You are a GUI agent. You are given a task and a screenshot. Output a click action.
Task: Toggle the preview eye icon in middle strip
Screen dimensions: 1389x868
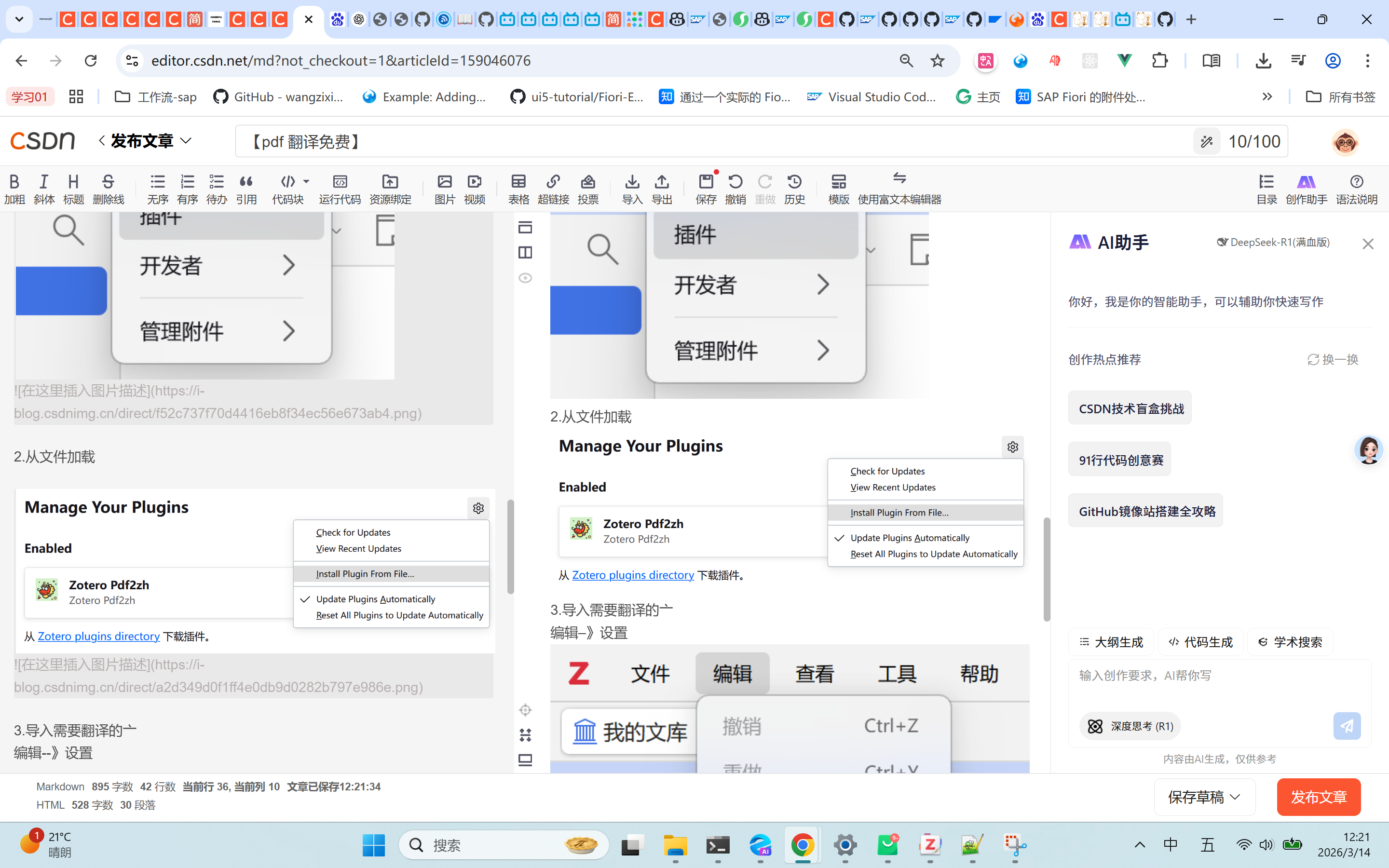(525, 278)
